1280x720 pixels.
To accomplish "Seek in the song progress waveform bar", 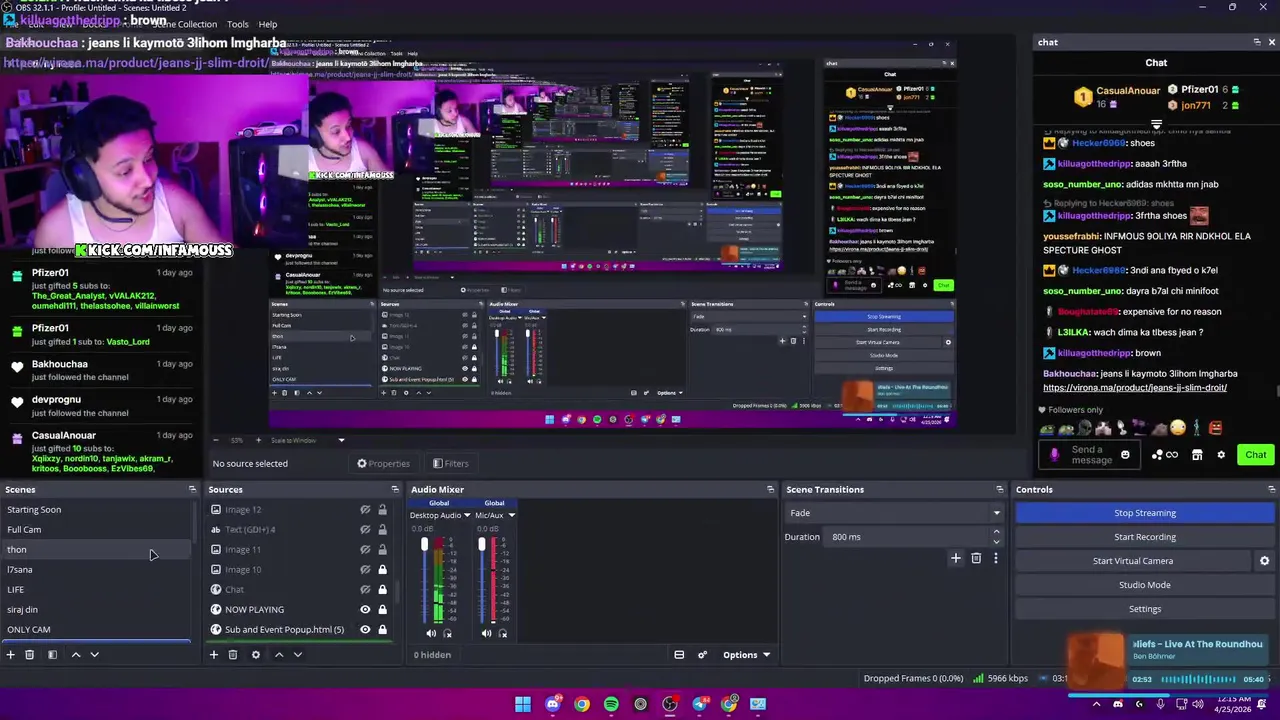I will pos(1197,680).
